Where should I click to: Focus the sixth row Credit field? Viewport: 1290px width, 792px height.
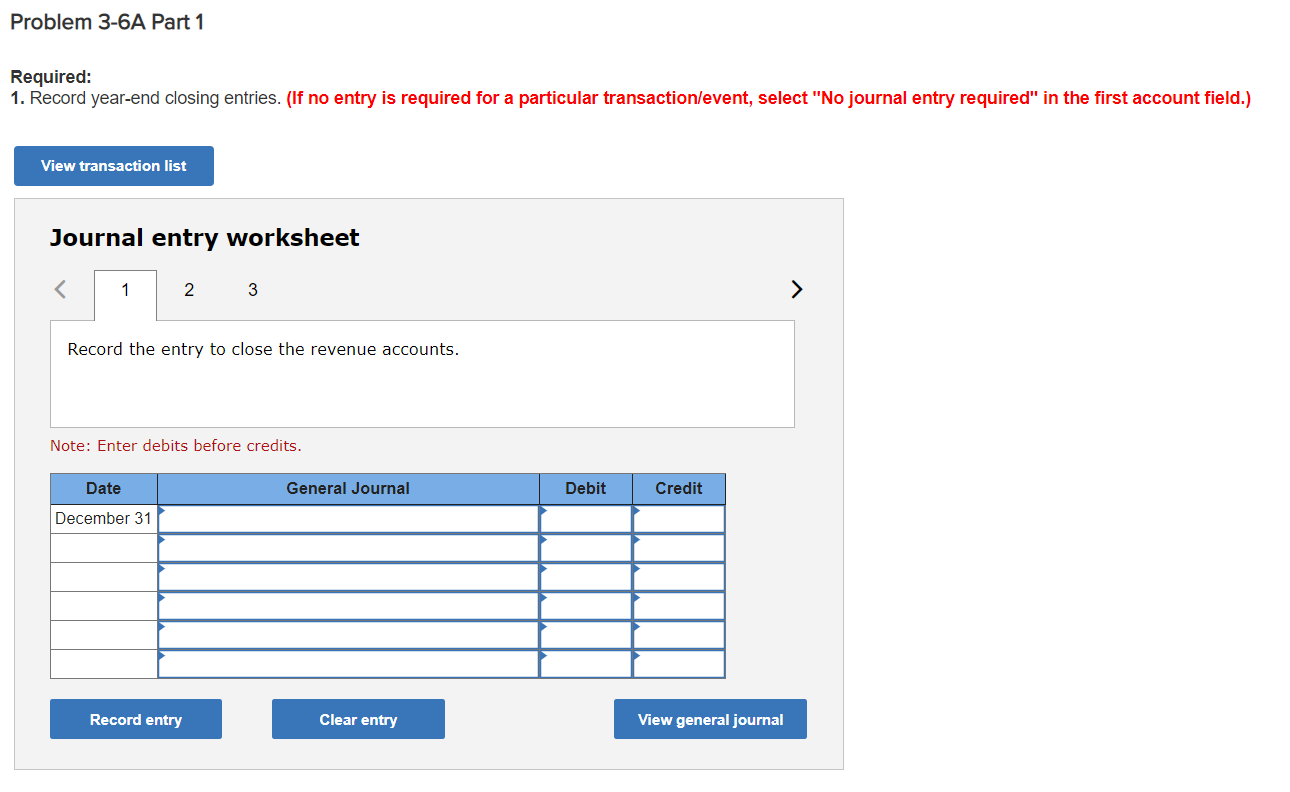pyautogui.click(x=679, y=664)
